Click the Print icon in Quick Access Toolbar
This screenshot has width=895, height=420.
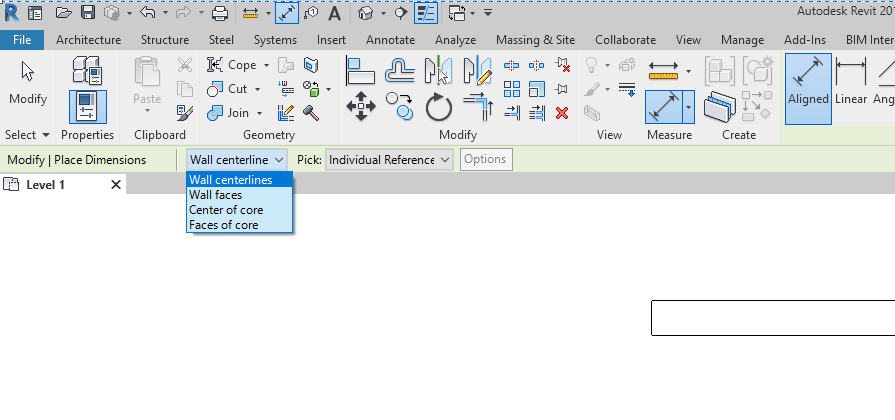point(220,13)
